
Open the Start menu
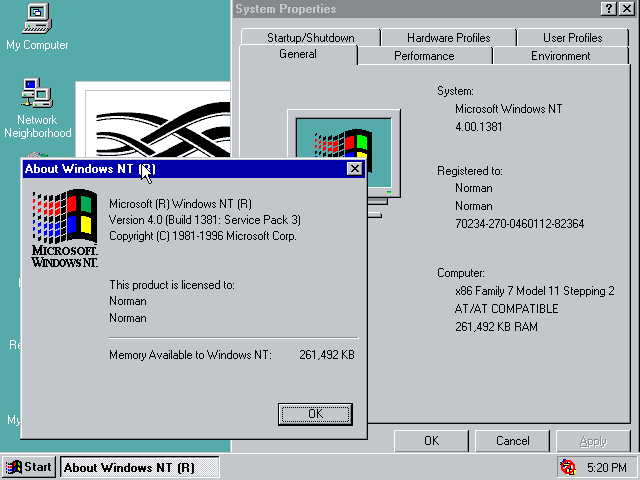pyautogui.click(x=28, y=467)
